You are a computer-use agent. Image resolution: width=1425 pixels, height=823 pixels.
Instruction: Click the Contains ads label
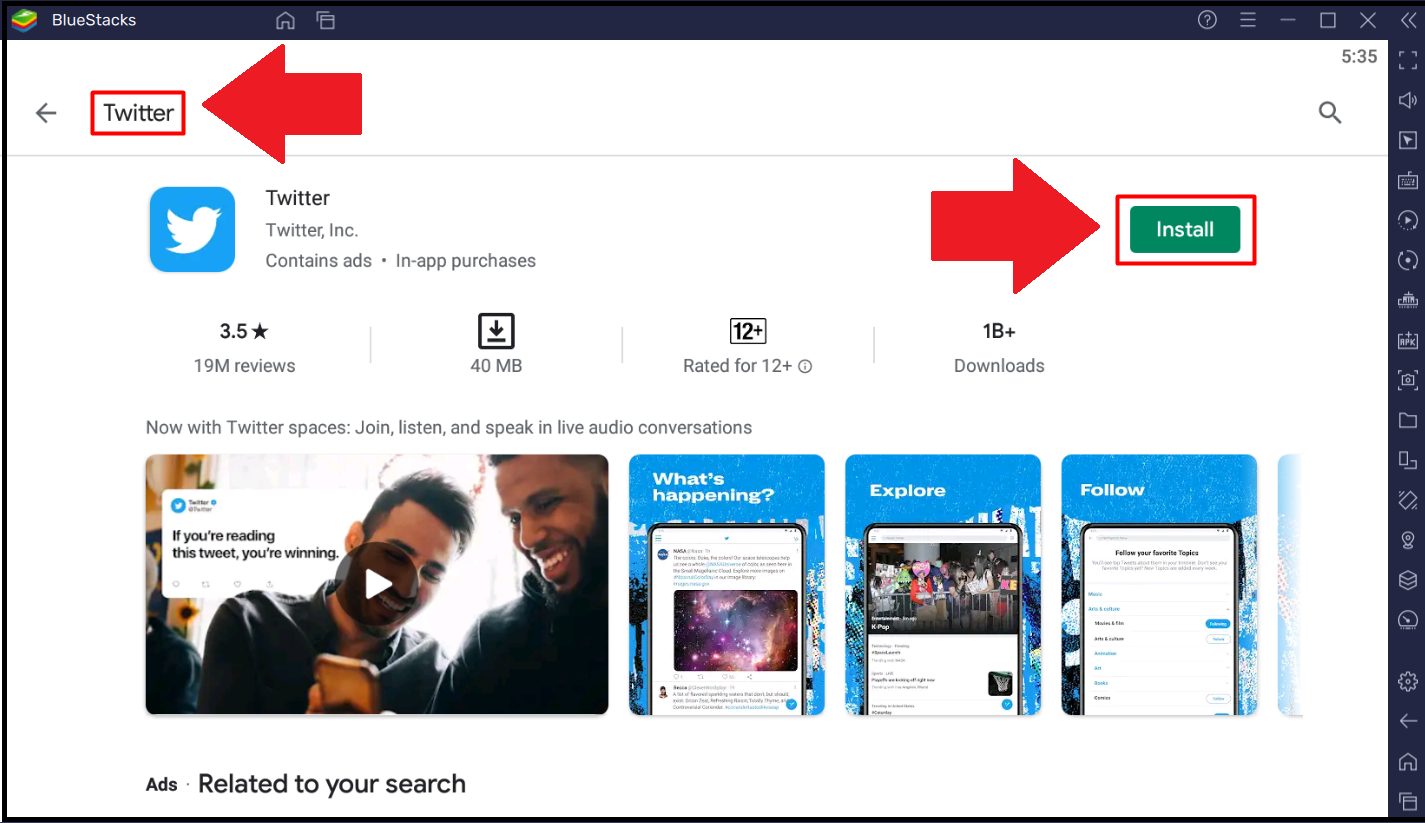[318, 261]
